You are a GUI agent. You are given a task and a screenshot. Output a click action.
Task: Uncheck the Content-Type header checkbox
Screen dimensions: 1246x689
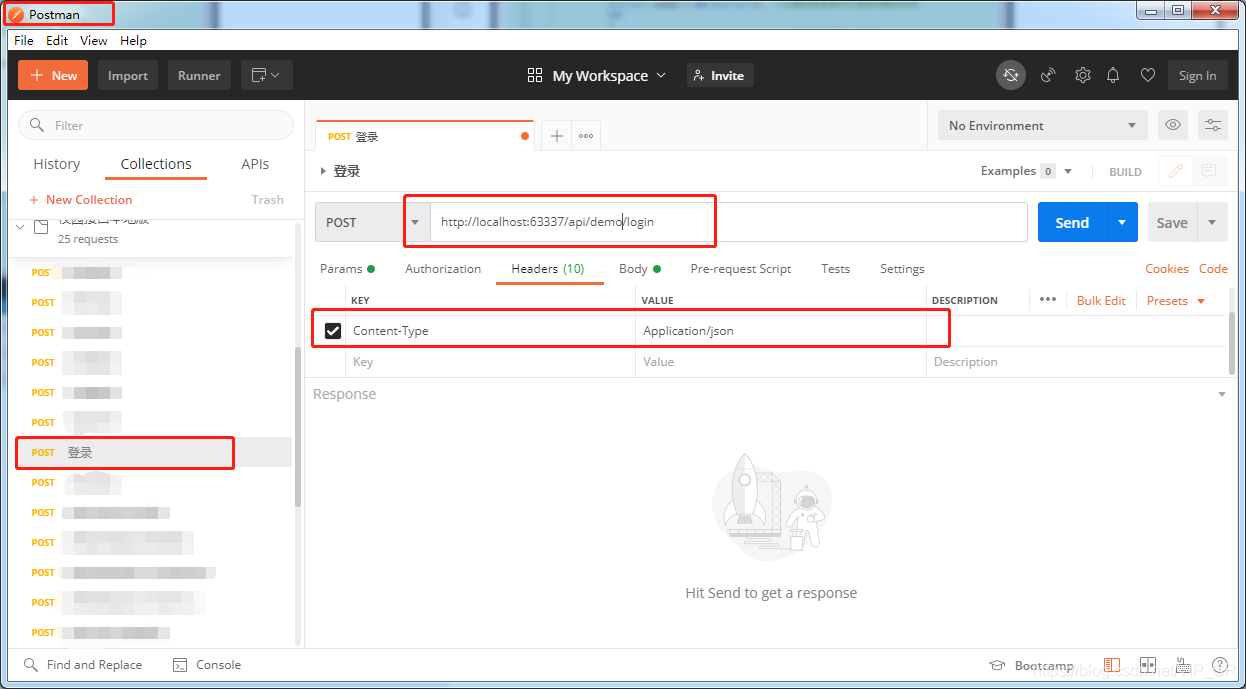(x=333, y=331)
